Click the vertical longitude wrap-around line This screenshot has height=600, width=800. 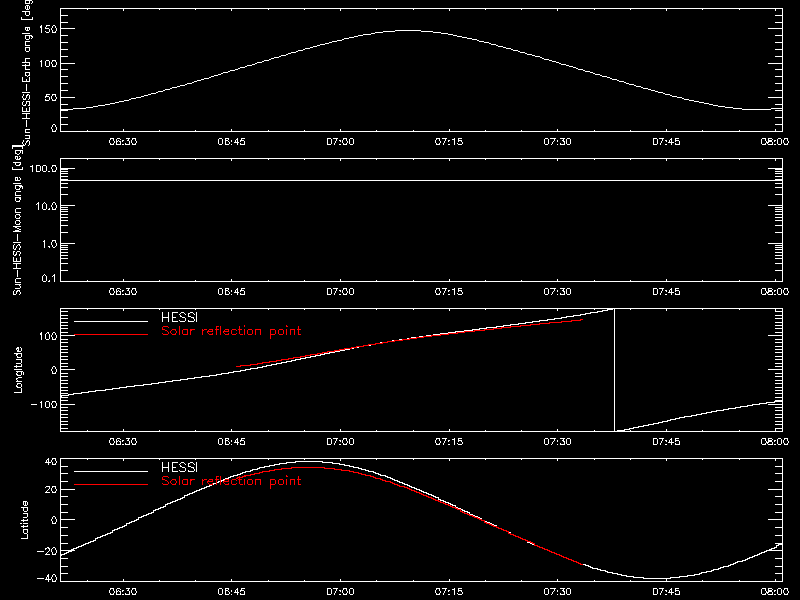(614, 370)
